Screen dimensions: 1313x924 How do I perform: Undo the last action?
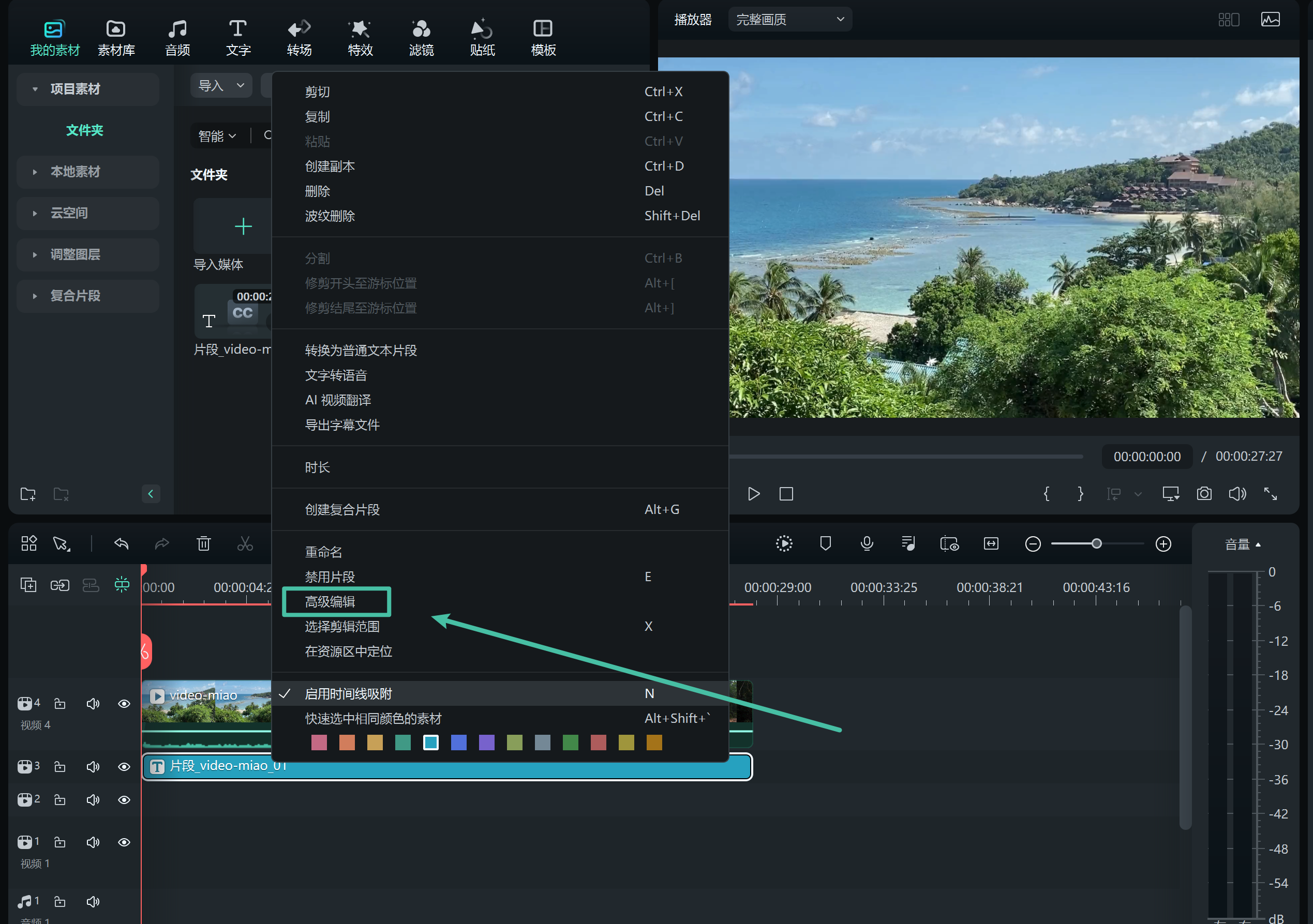pyautogui.click(x=121, y=544)
